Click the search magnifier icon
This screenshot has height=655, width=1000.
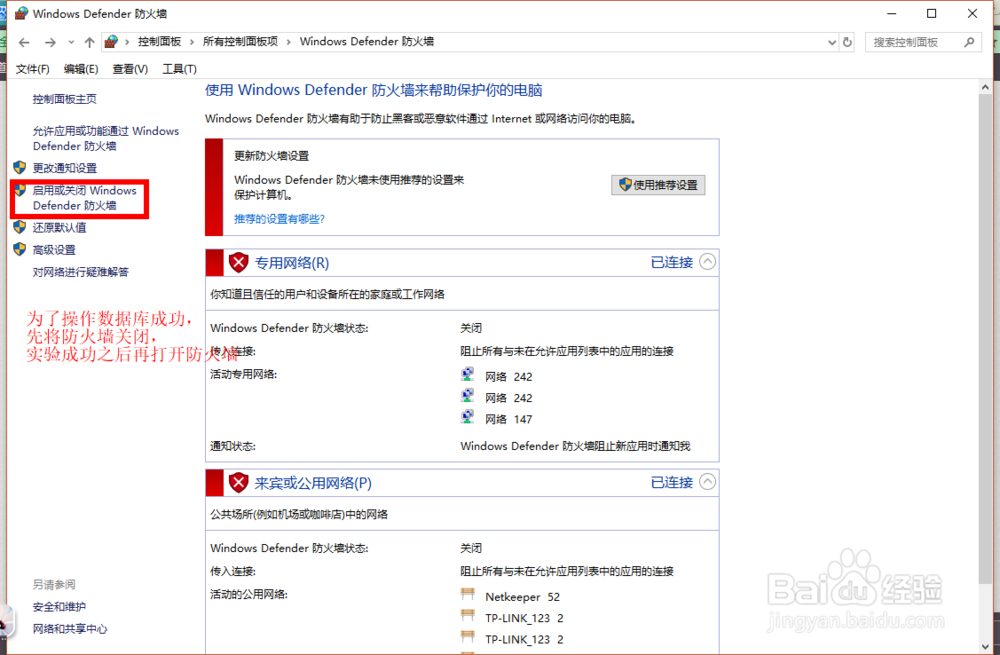coord(969,42)
